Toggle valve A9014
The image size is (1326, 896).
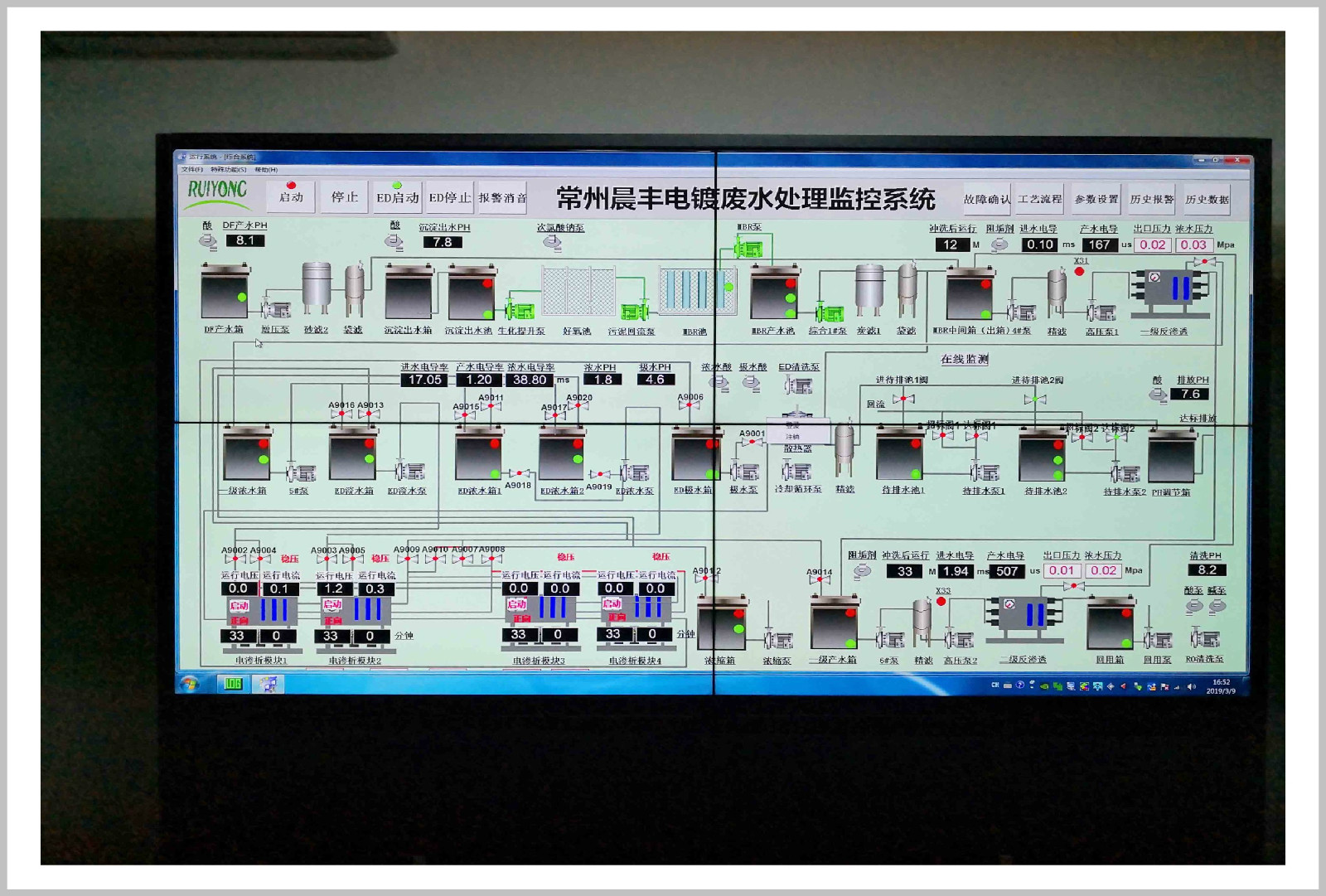pyautogui.click(x=820, y=580)
